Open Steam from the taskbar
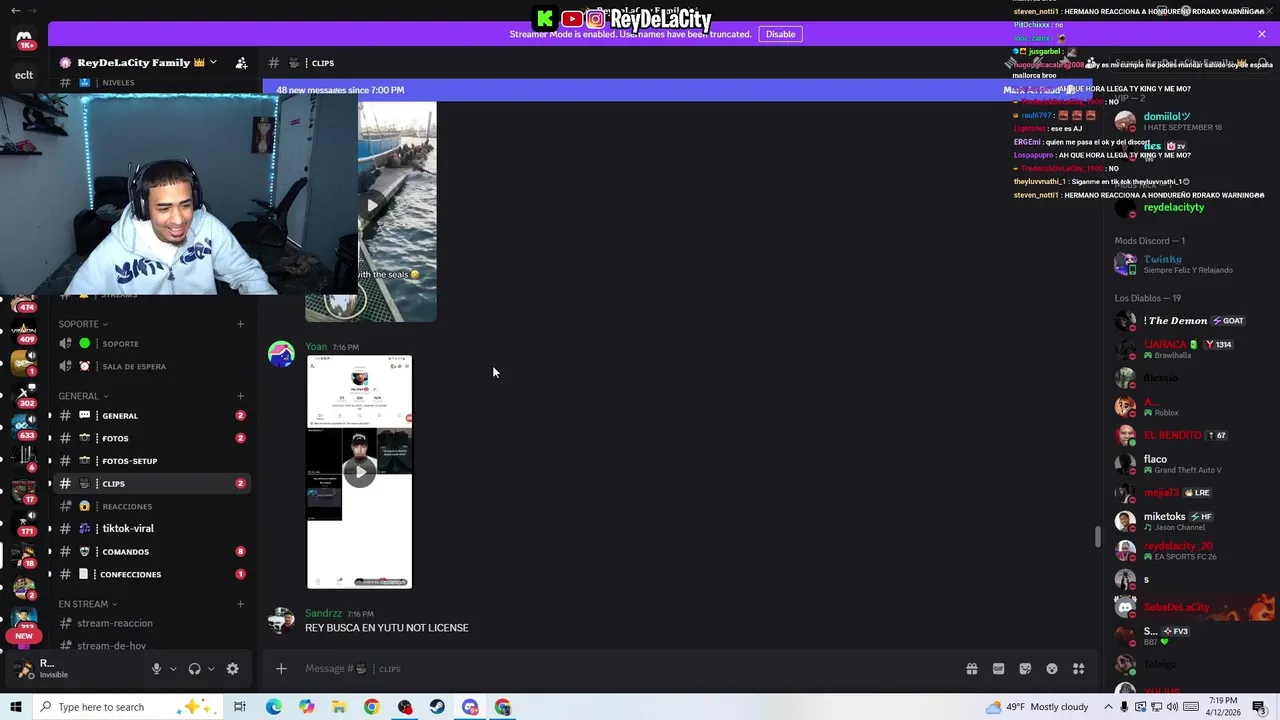The height and width of the screenshot is (720, 1280). (437, 707)
